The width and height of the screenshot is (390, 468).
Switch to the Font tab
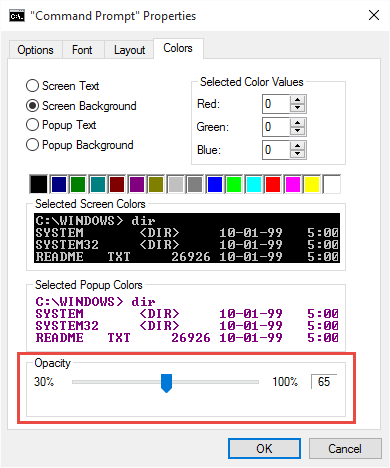coord(82,50)
